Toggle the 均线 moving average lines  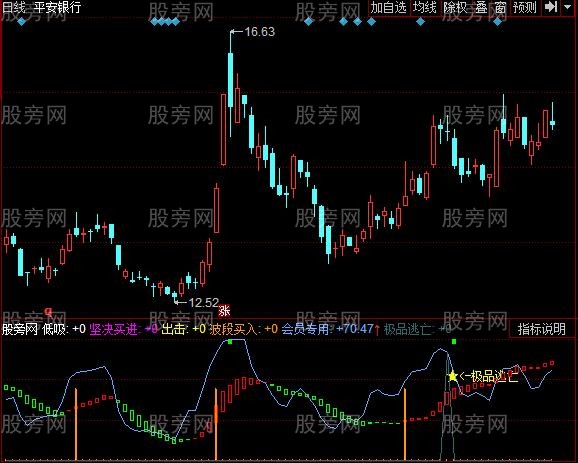(x=425, y=8)
